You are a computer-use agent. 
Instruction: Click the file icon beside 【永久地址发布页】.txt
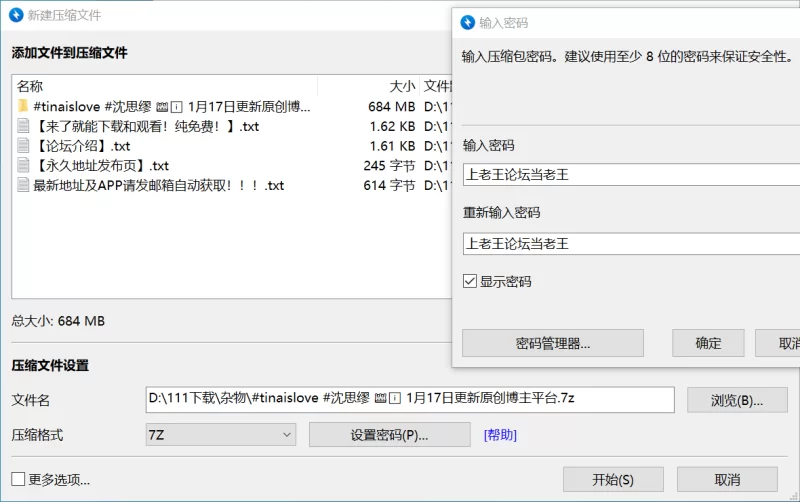point(23,165)
